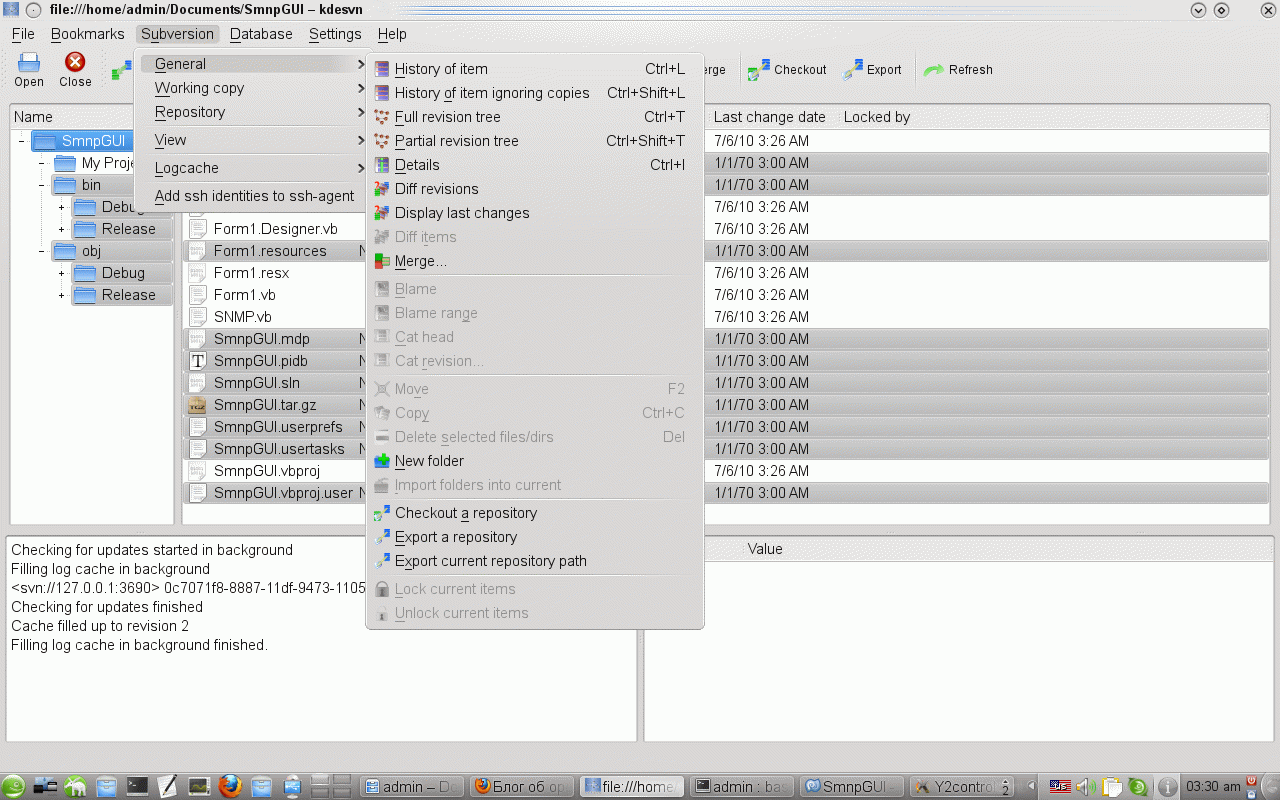Choose Diff revisions
The width and height of the screenshot is (1280, 800).
point(535,189)
